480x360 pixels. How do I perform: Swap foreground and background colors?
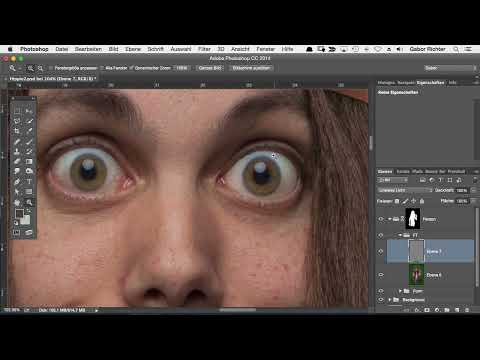click(29, 211)
